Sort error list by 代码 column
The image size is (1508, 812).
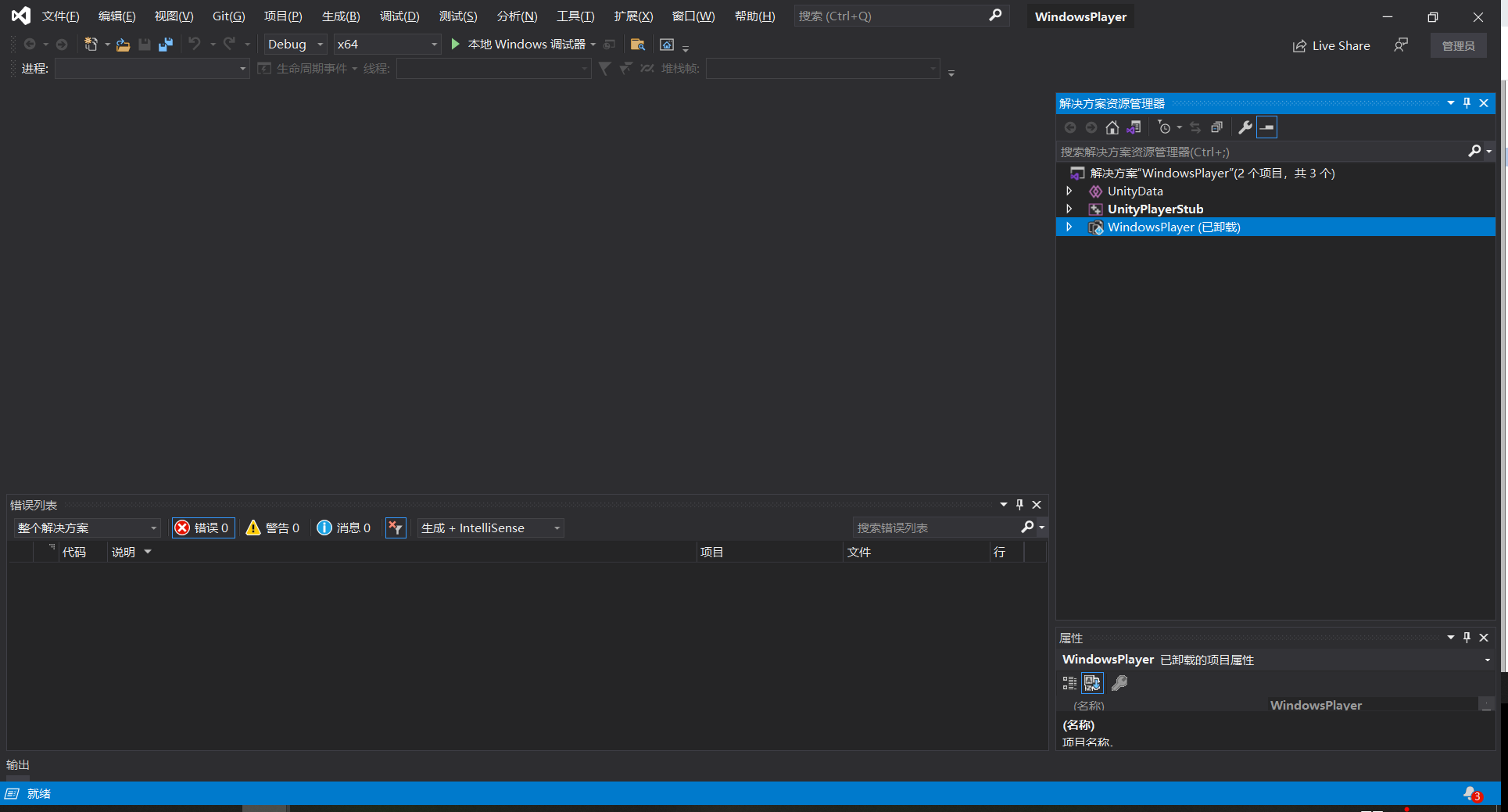[x=74, y=553]
